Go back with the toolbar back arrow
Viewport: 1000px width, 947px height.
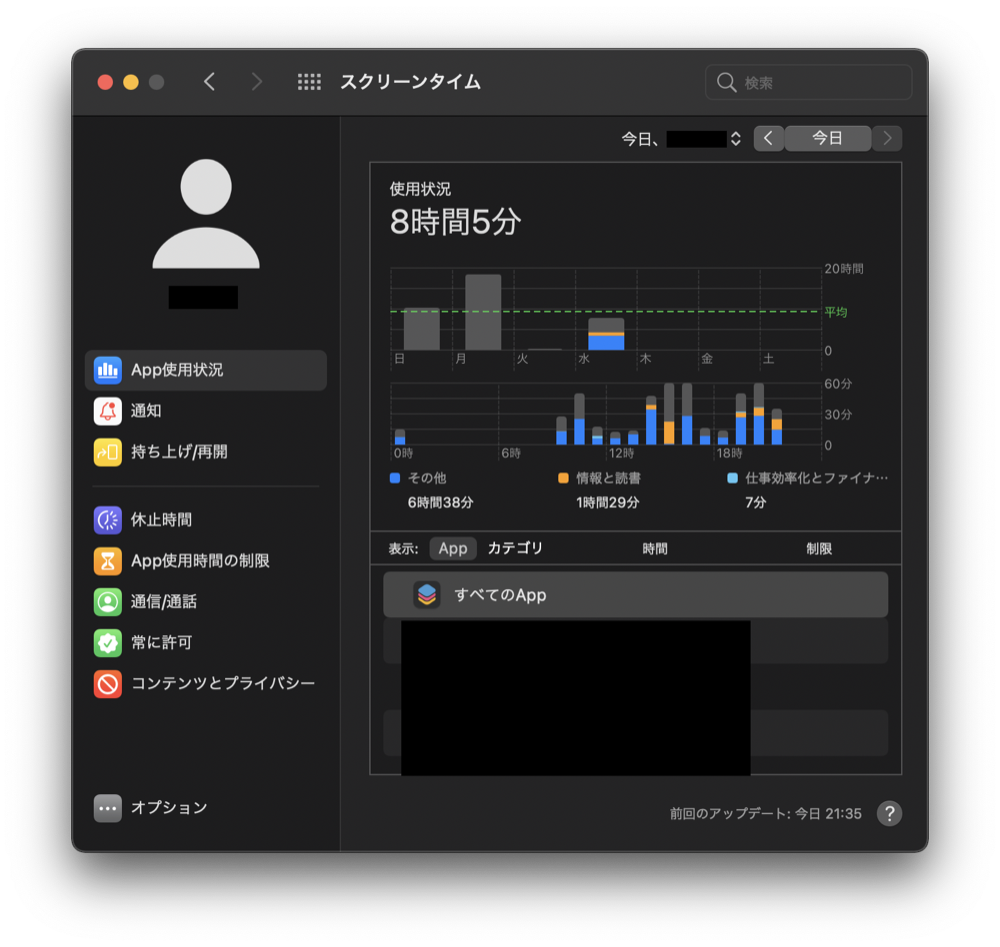(209, 82)
